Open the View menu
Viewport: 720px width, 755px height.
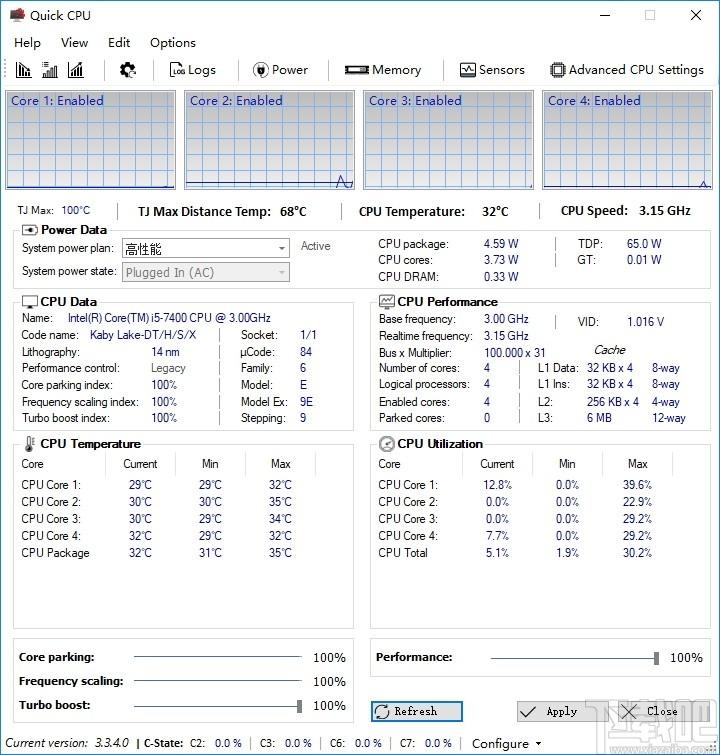click(74, 43)
